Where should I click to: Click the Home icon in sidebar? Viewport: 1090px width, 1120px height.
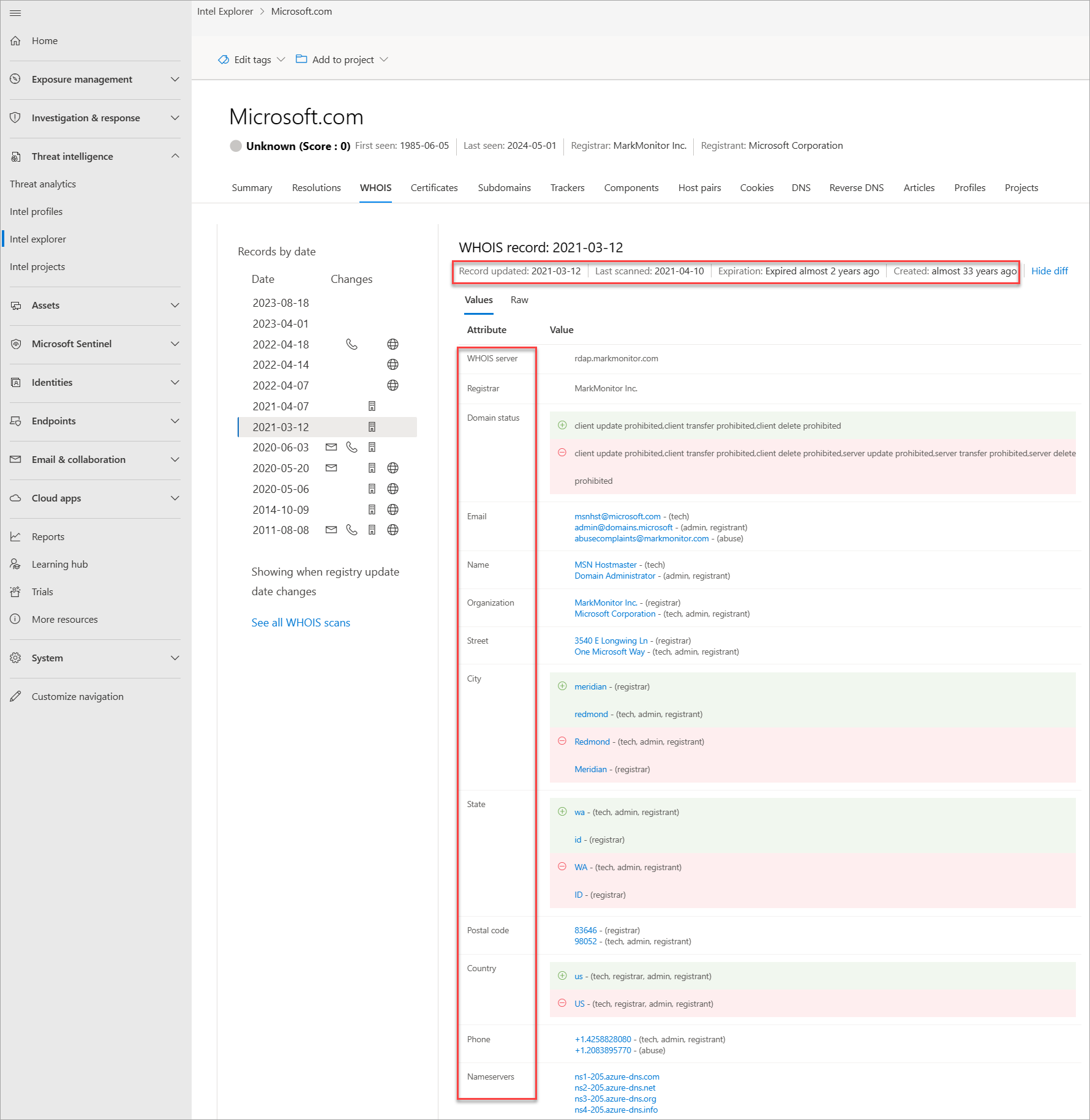tap(16, 41)
